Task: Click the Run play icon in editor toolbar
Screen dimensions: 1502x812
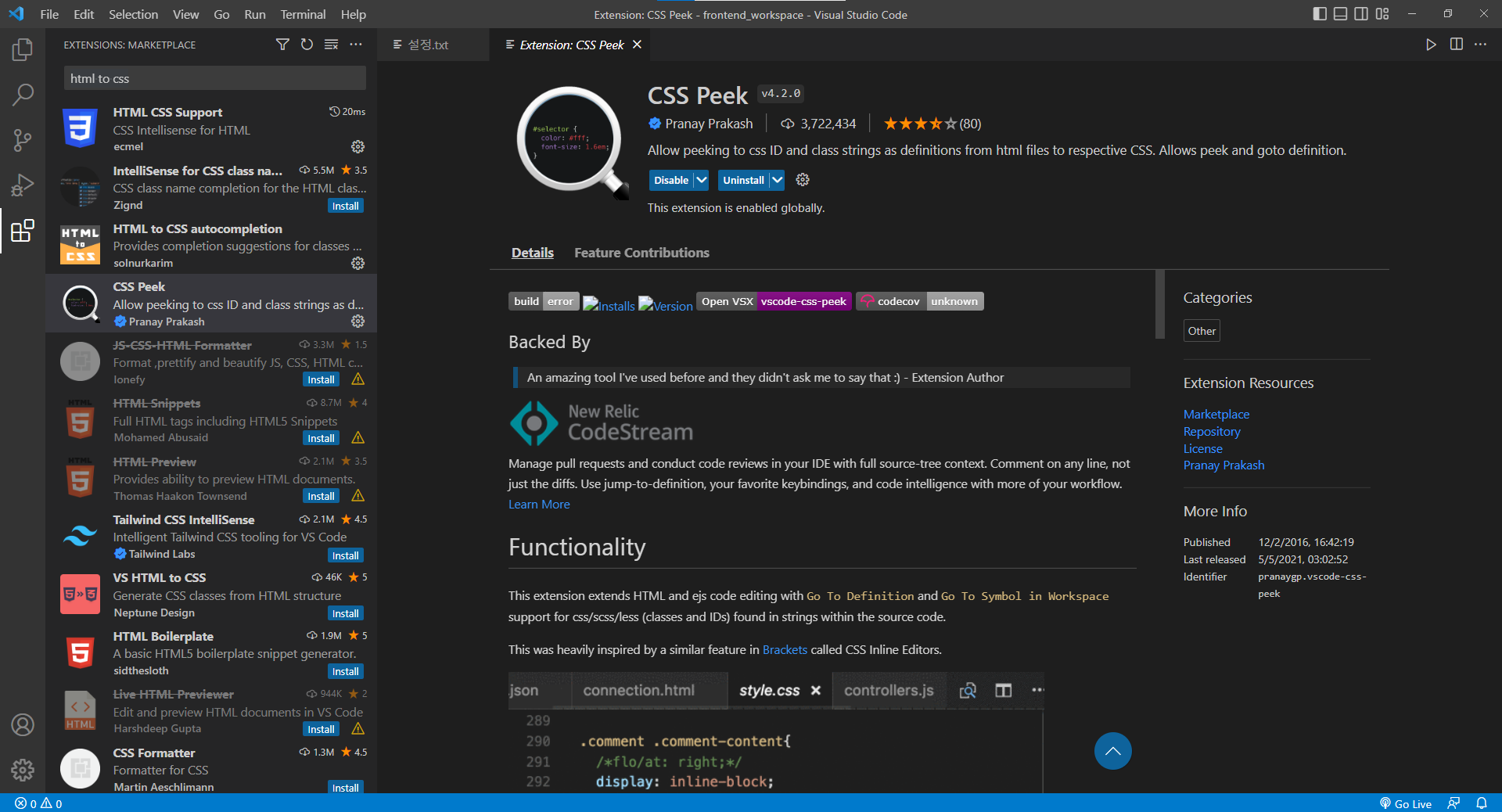Action: tap(1431, 45)
